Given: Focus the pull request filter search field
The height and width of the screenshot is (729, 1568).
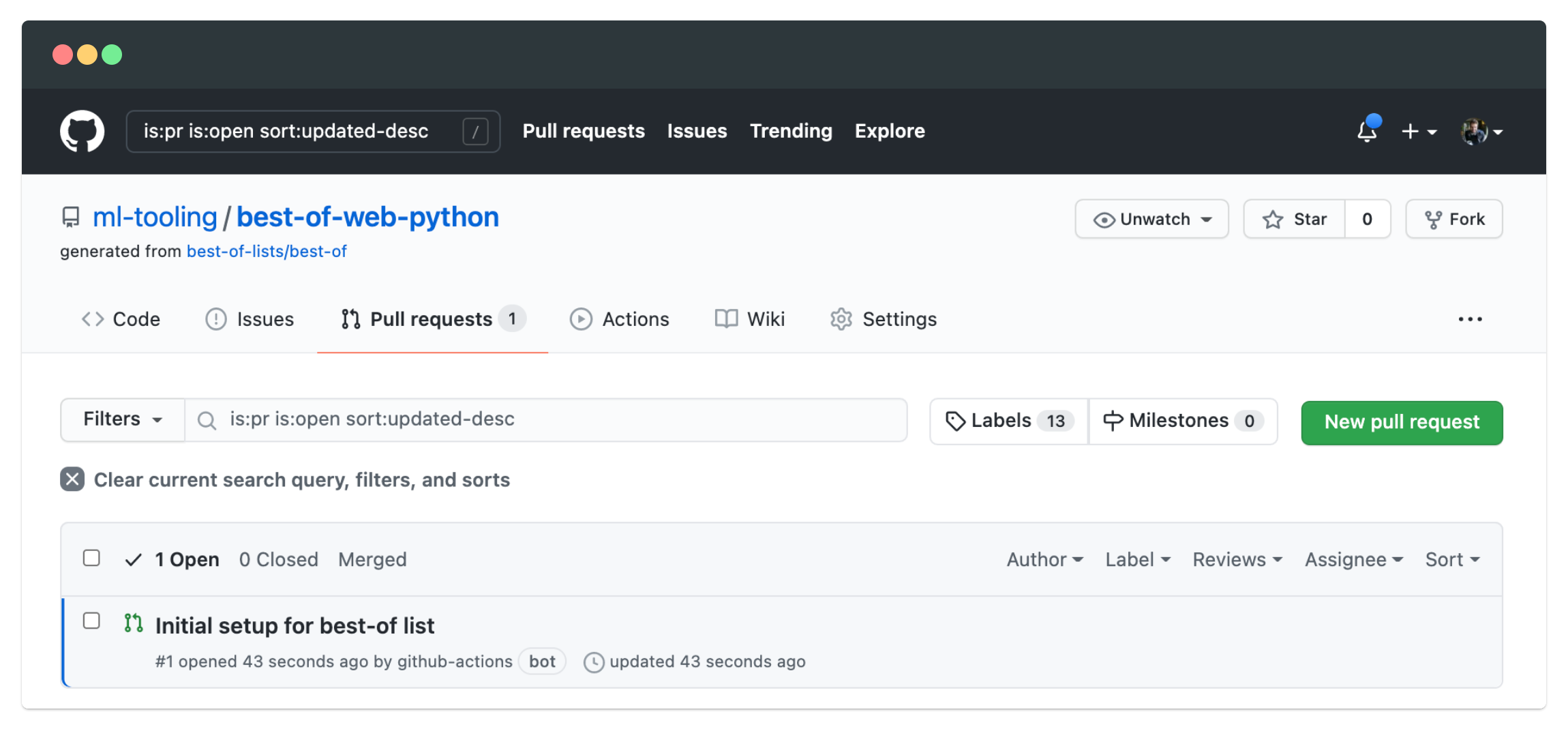Looking at the screenshot, I should click(545, 419).
